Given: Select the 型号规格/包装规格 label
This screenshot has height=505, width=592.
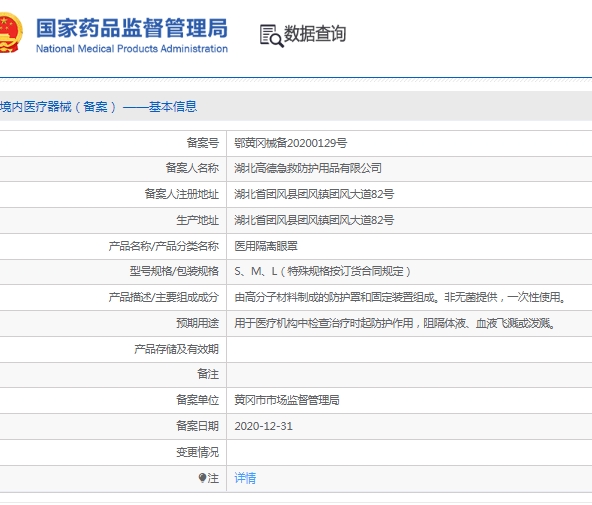Looking at the screenshot, I should (x=174, y=271).
